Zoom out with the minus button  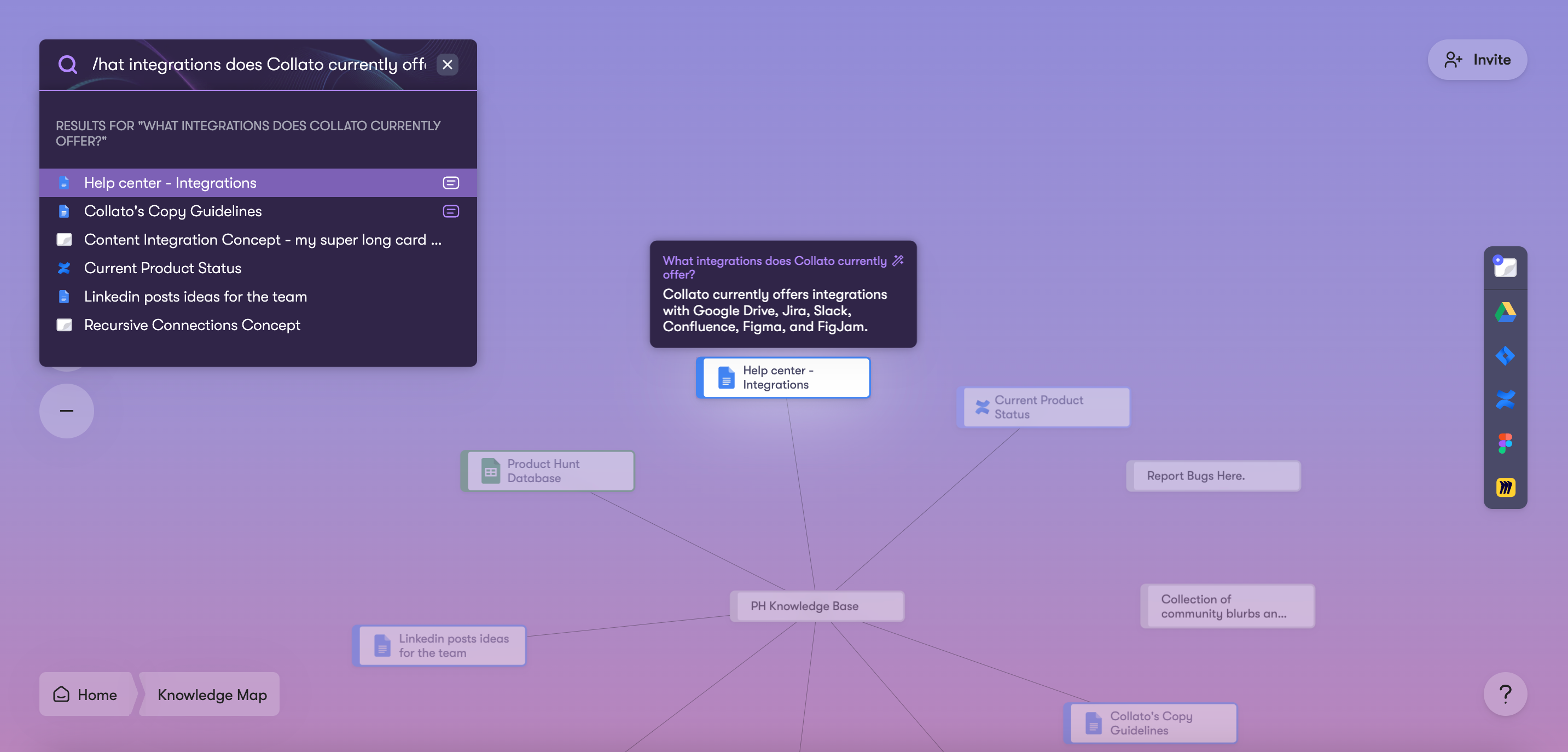point(66,411)
